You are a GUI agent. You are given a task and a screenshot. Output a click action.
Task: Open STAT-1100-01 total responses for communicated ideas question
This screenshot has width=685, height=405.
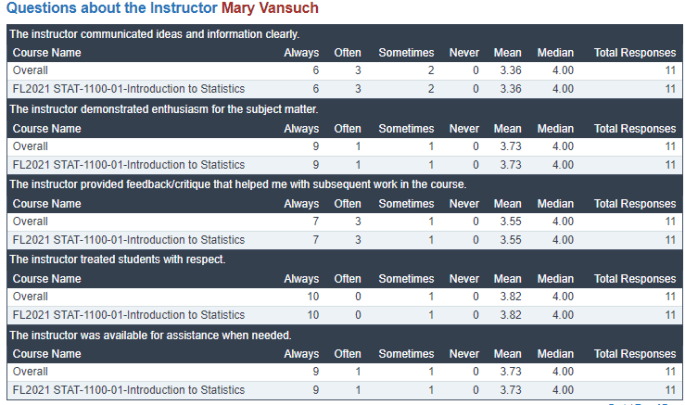tap(670, 89)
